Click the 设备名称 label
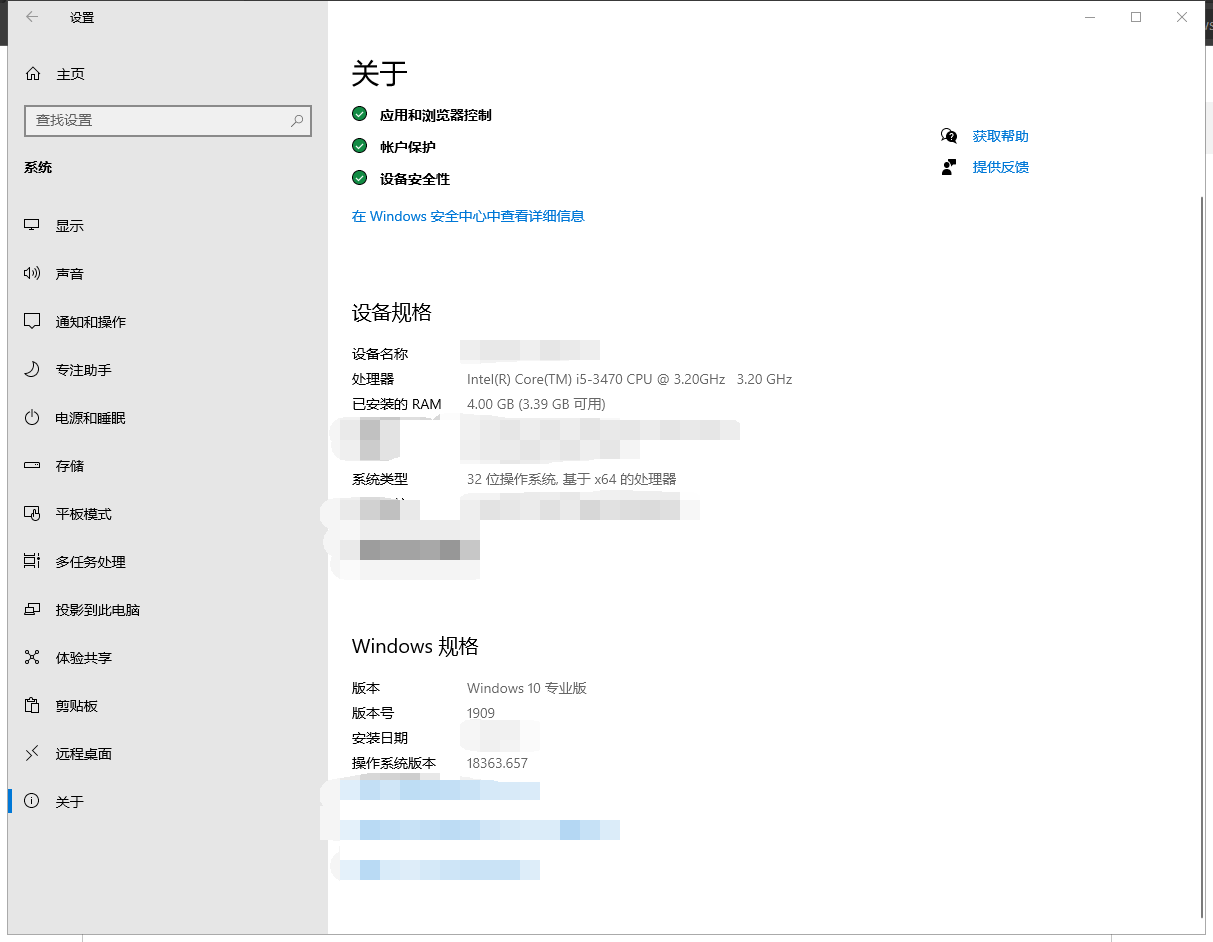 (x=380, y=354)
